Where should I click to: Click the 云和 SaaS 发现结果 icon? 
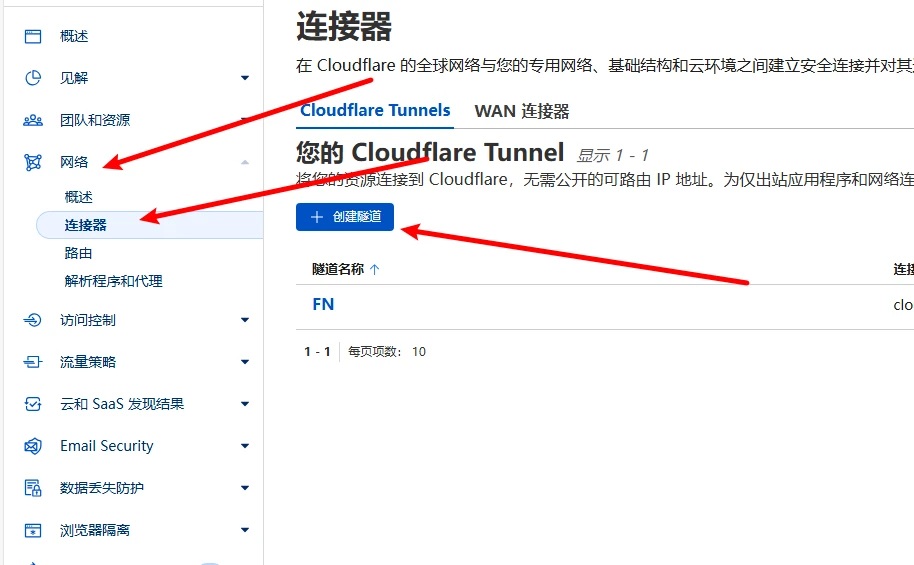(x=33, y=404)
